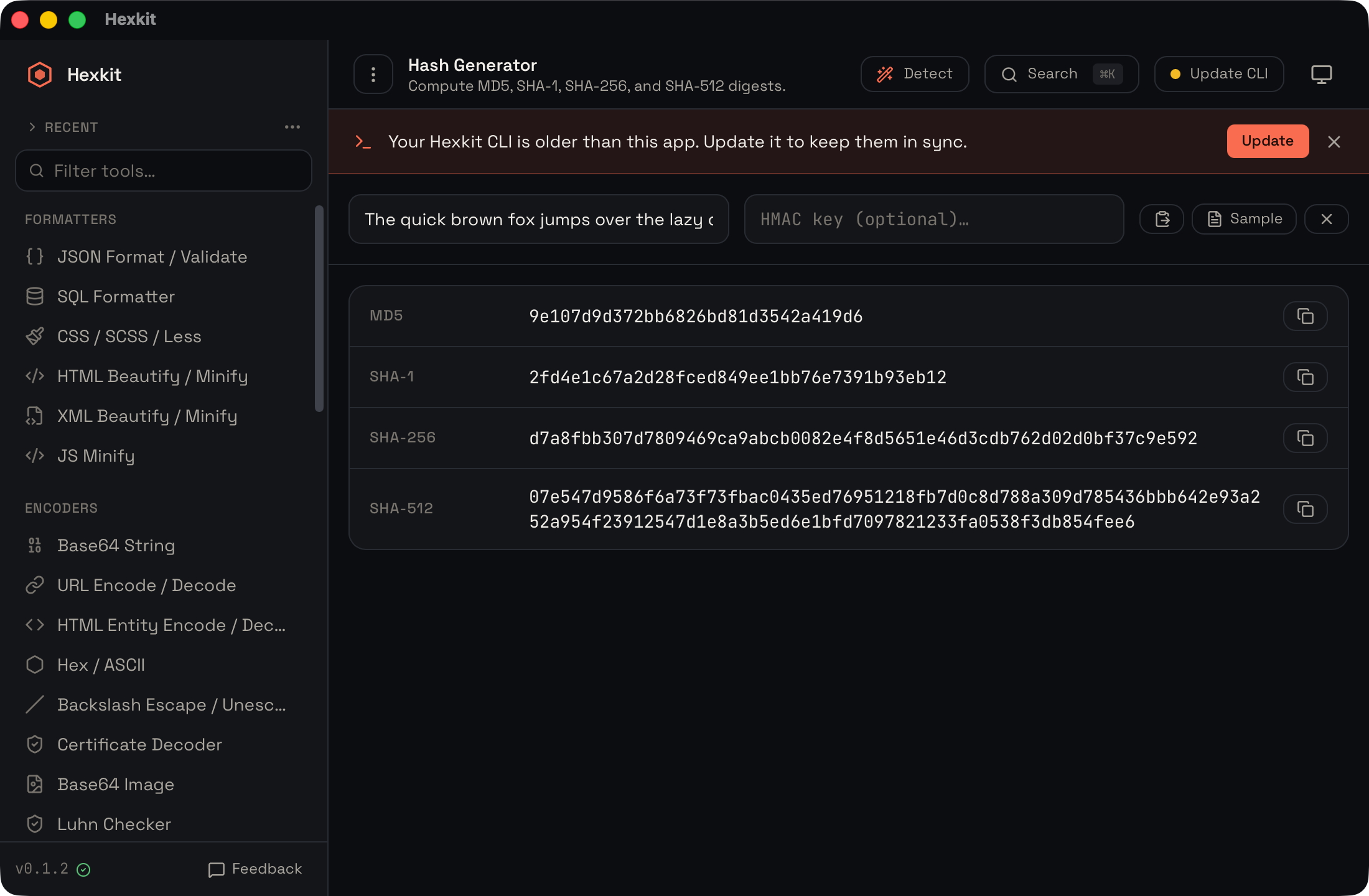Click the SHA-1 digest value text
The image size is (1369, 896).
(x=737, y=377)
